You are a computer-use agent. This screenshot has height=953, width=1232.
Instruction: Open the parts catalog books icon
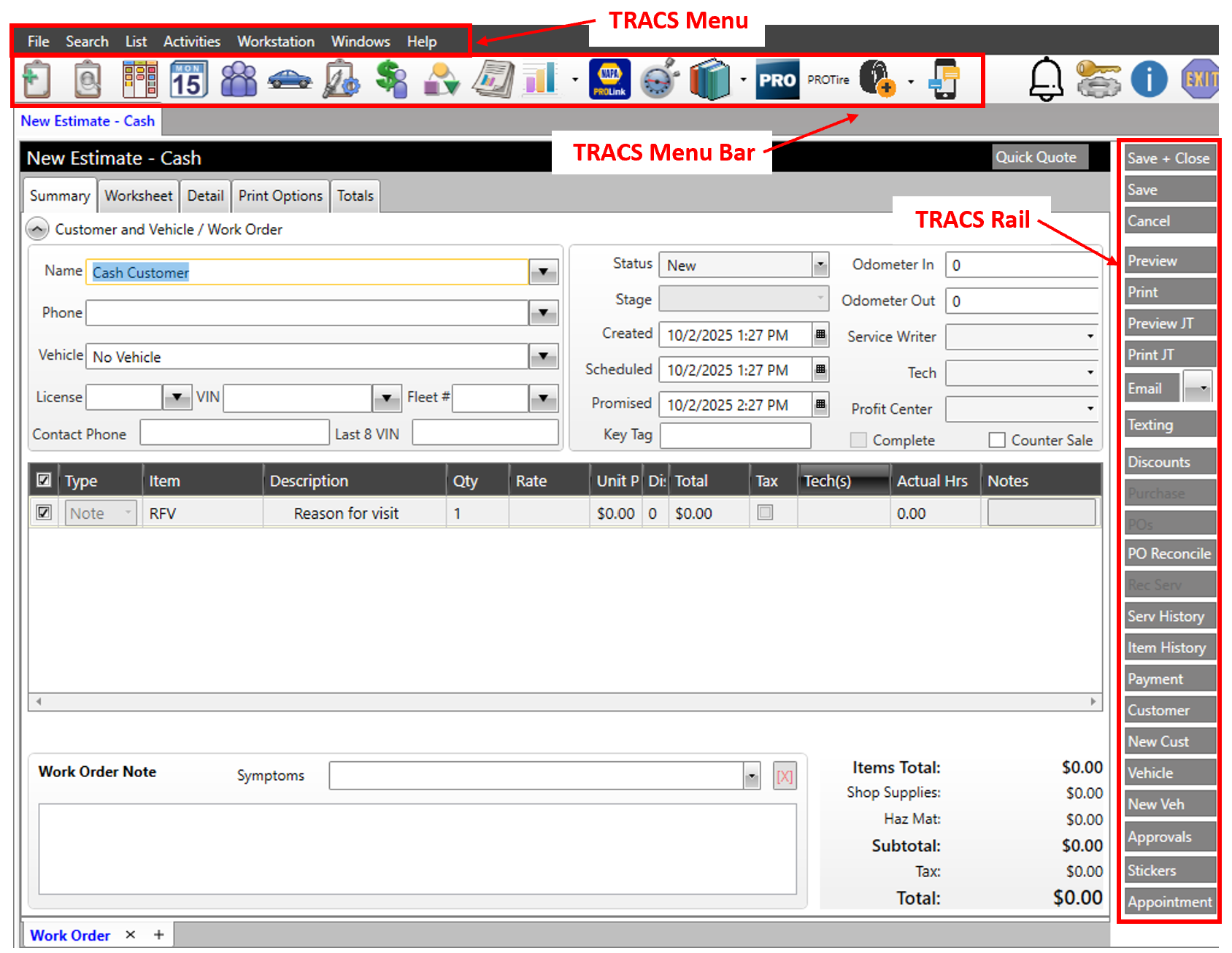point(708,79)
